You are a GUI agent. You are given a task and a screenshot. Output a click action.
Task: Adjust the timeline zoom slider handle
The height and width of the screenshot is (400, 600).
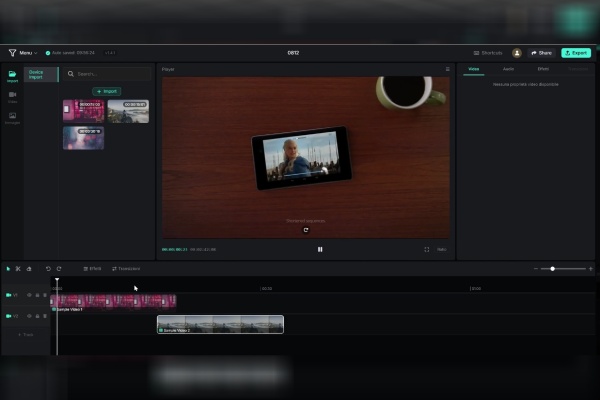(x=553, y=269)
